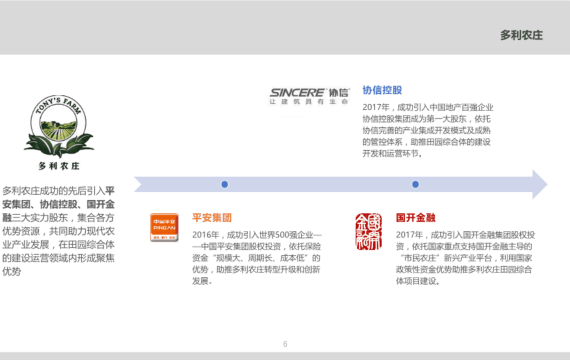Click paragraph starting 多利农庄成功的先后引入
Viewport: 570px width, 360px height.
[x=59, y=231]
